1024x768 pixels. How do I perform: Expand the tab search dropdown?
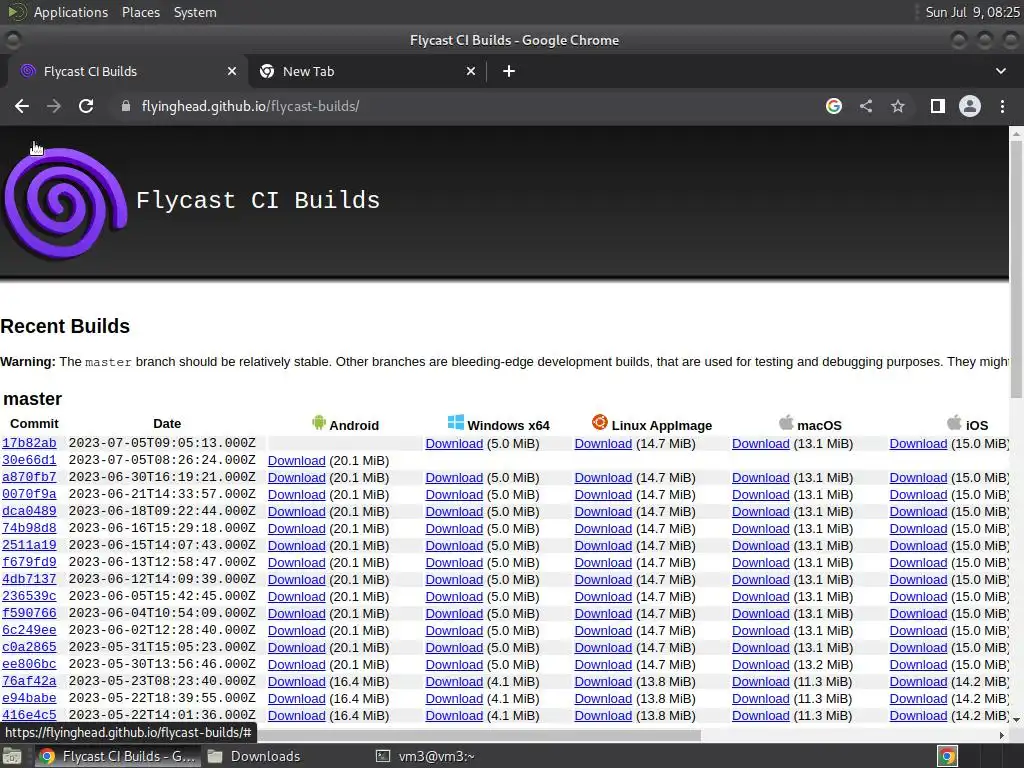point(1000,71)
